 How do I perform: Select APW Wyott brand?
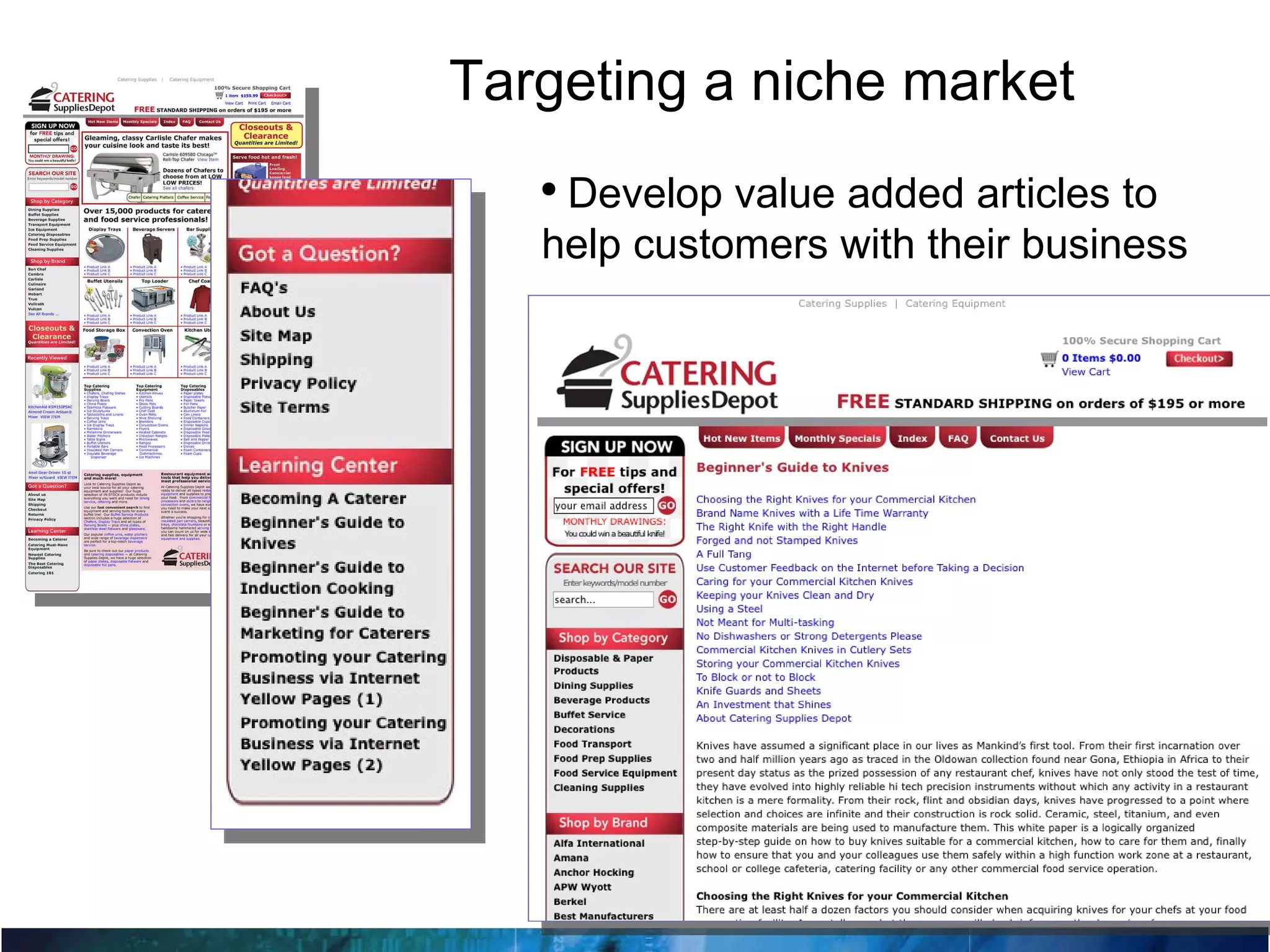point(582,887)
